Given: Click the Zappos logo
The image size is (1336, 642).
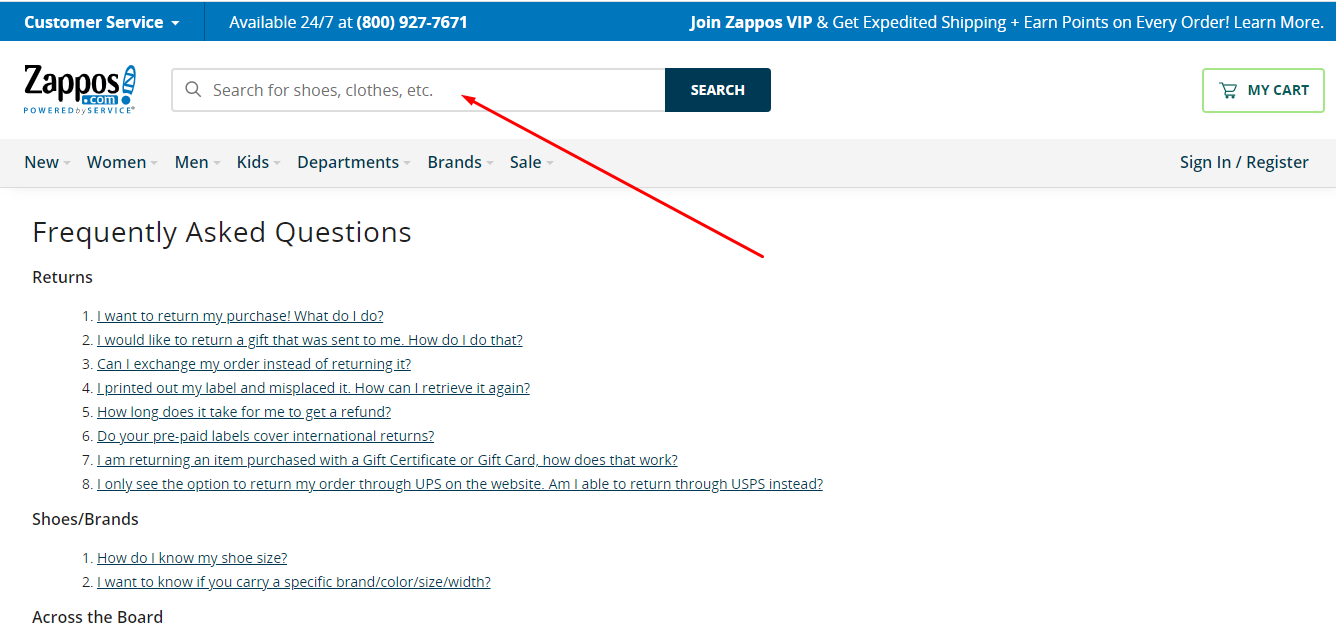Looking at the screenshot, I should point(79,89).
